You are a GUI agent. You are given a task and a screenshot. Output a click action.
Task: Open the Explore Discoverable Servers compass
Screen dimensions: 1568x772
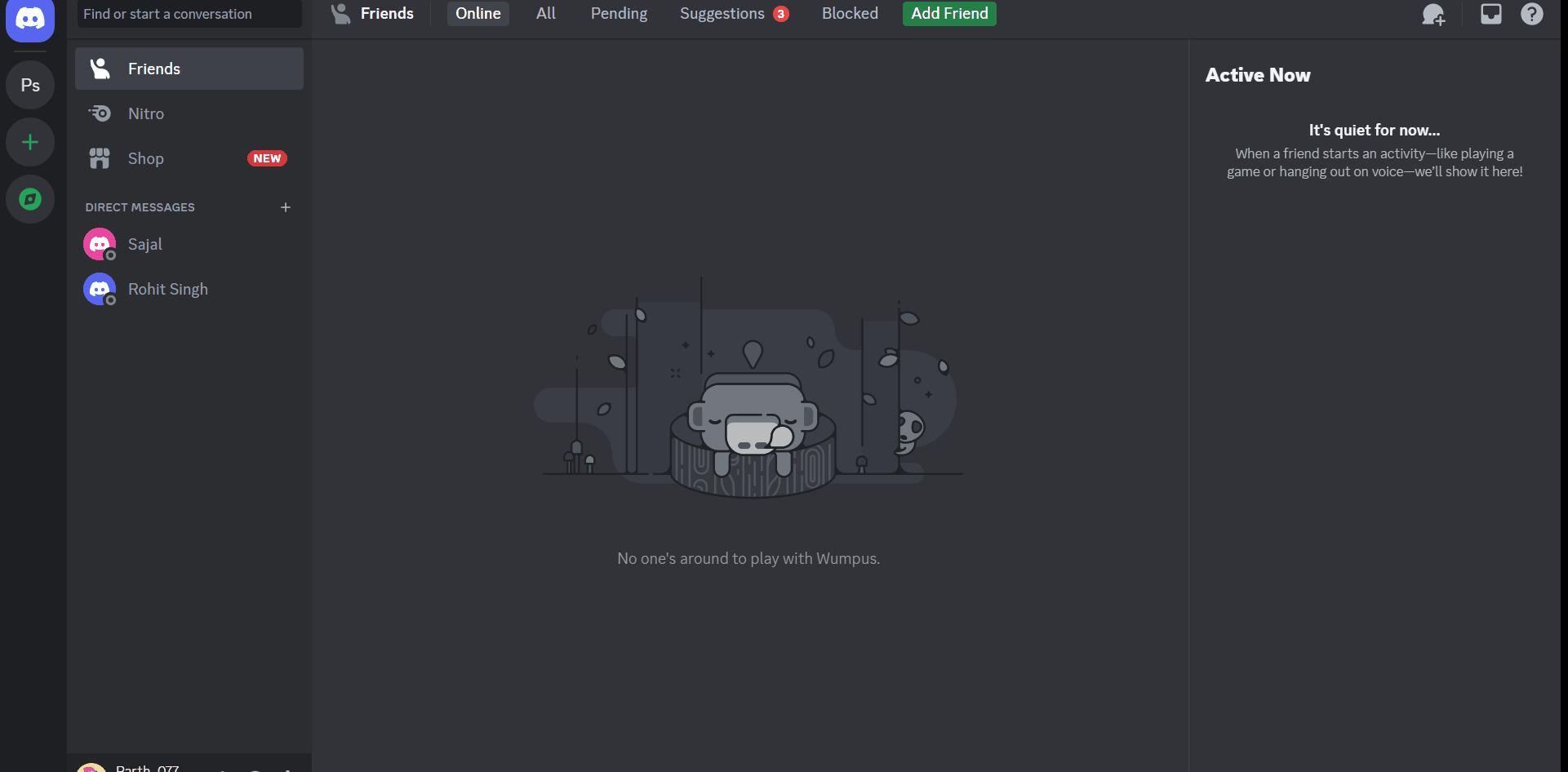click(x=30, y=199)
